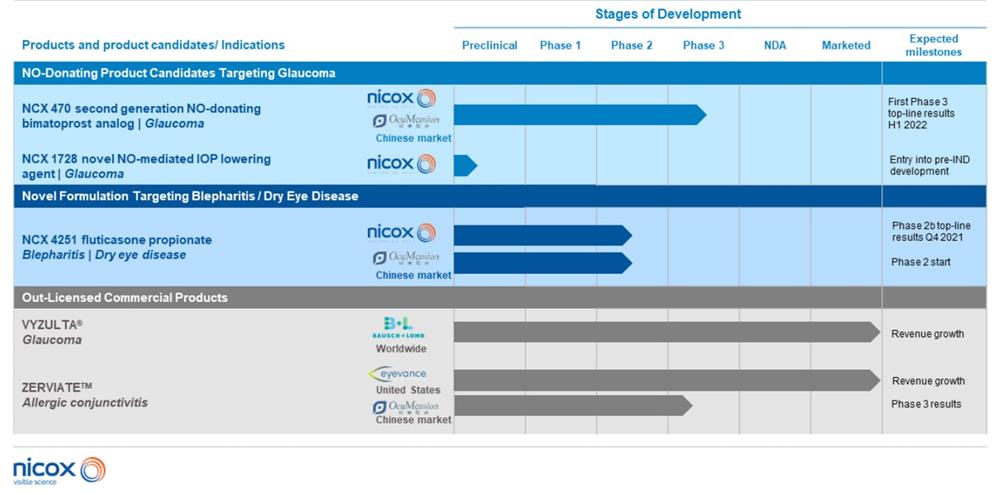Select the Phase 2 column header

[631, 45]
